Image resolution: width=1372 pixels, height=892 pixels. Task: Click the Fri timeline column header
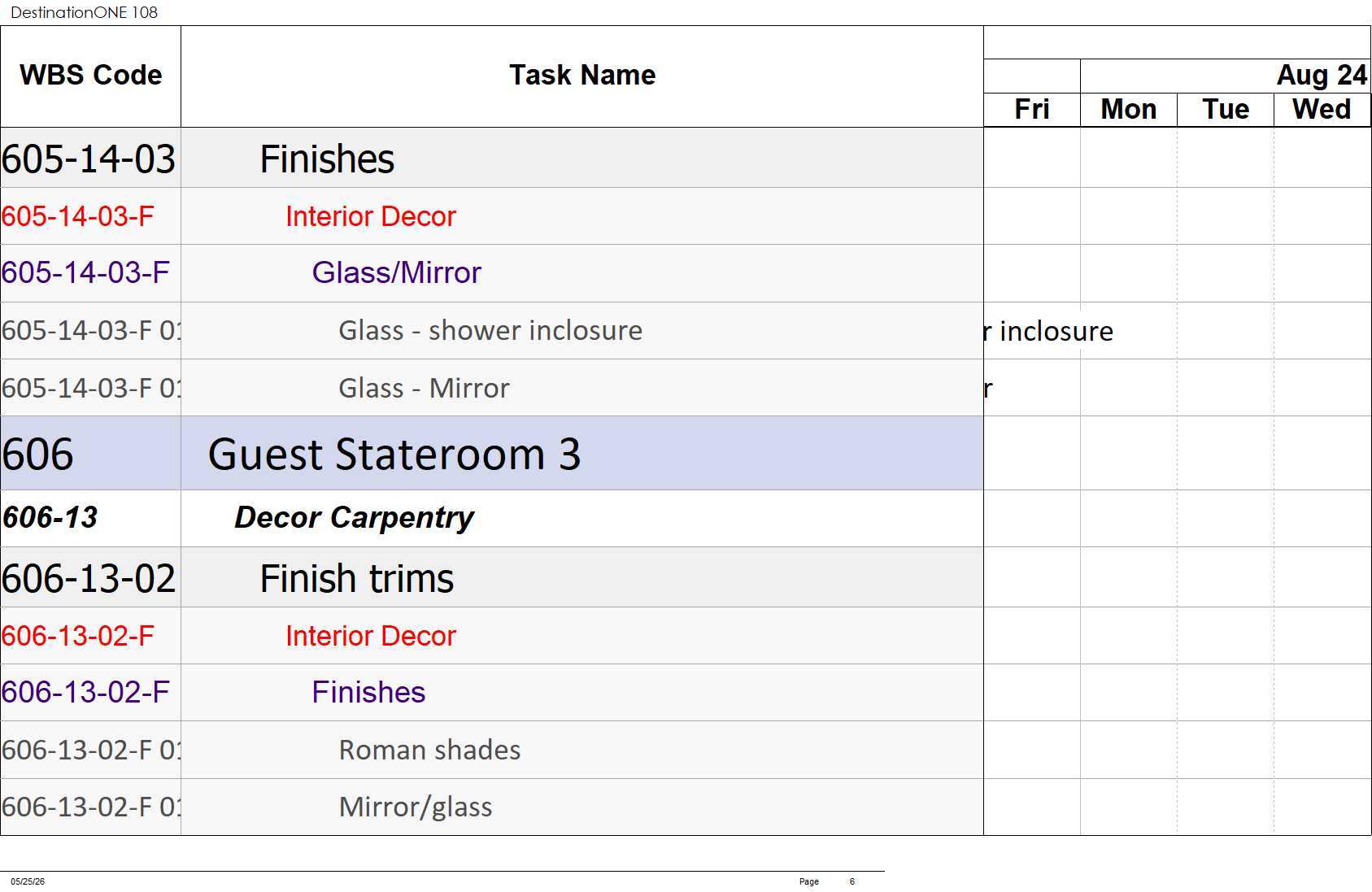(x=1032, y=110)
